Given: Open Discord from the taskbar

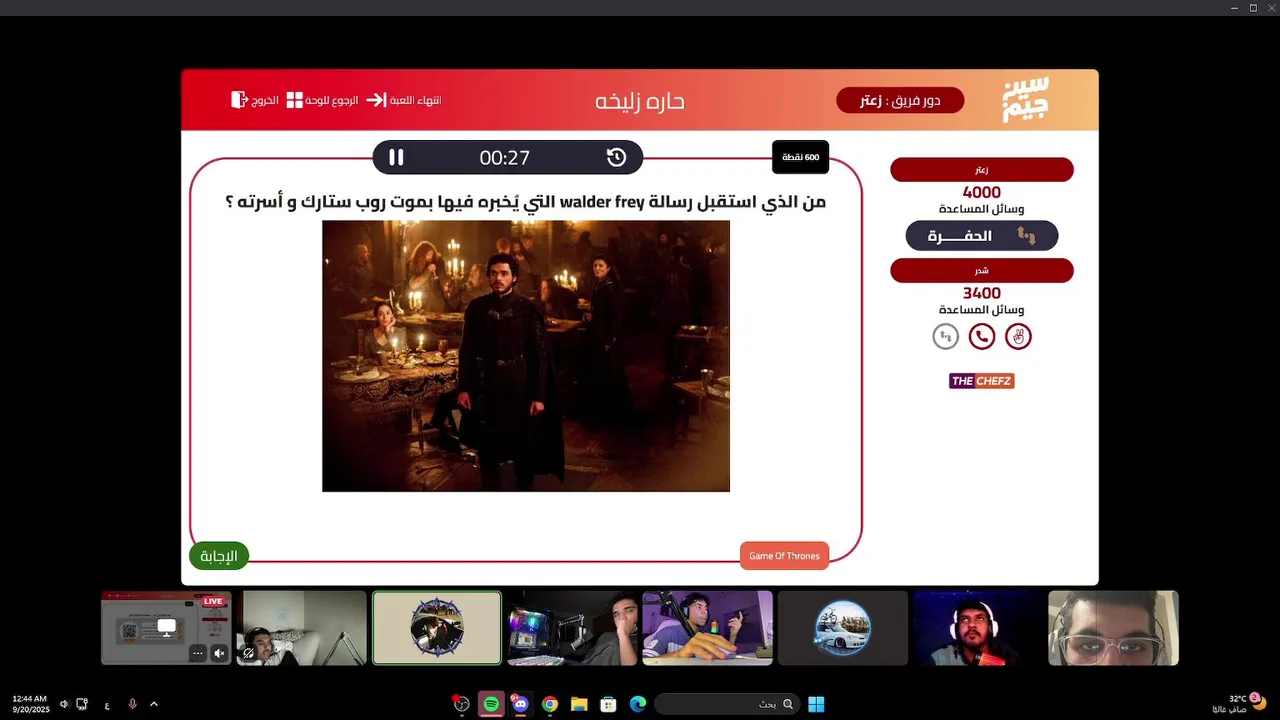Looking at the screenshot, I should pos(520,704).
